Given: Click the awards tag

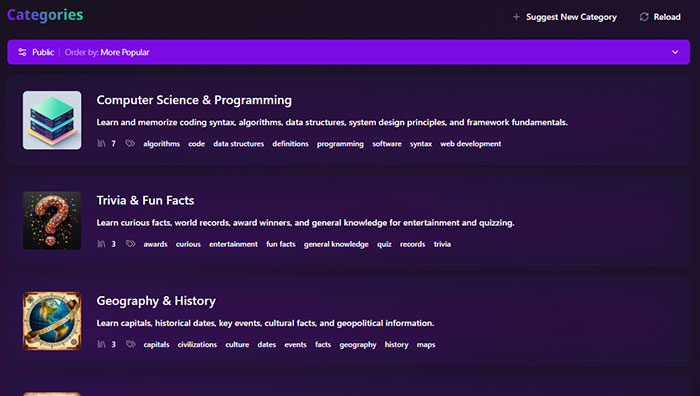Looking at the screenshot, I should [x=155, y=244].
